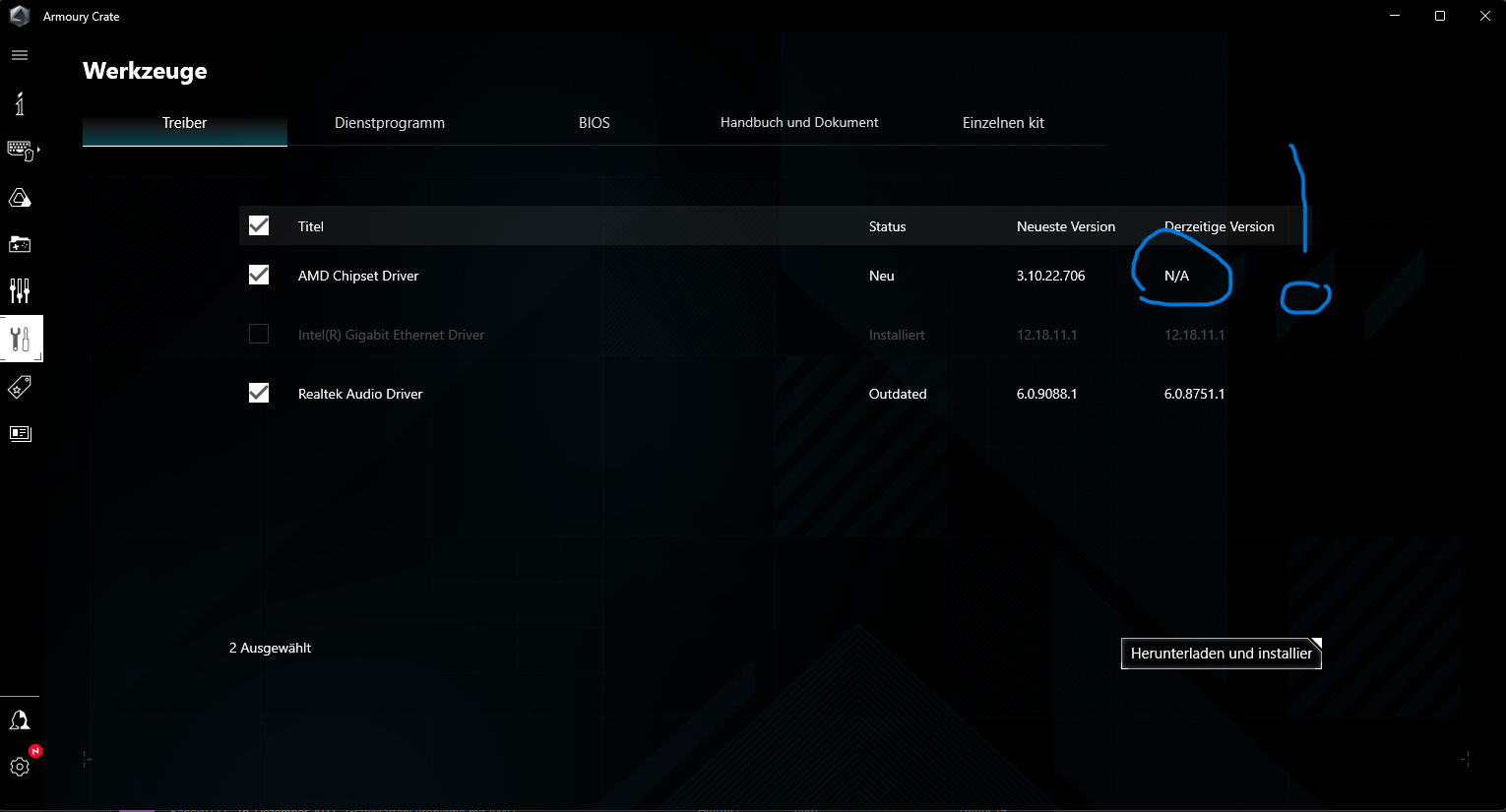Click the AMD Chipset Driver title
Screen dimensions: 1506x812
pos(358,276)
